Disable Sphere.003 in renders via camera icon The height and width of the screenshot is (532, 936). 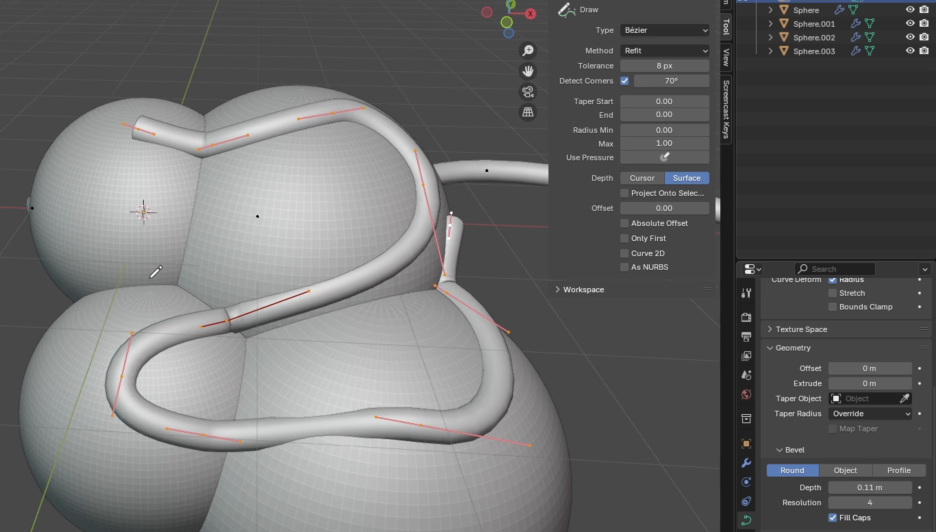point(924,51)
